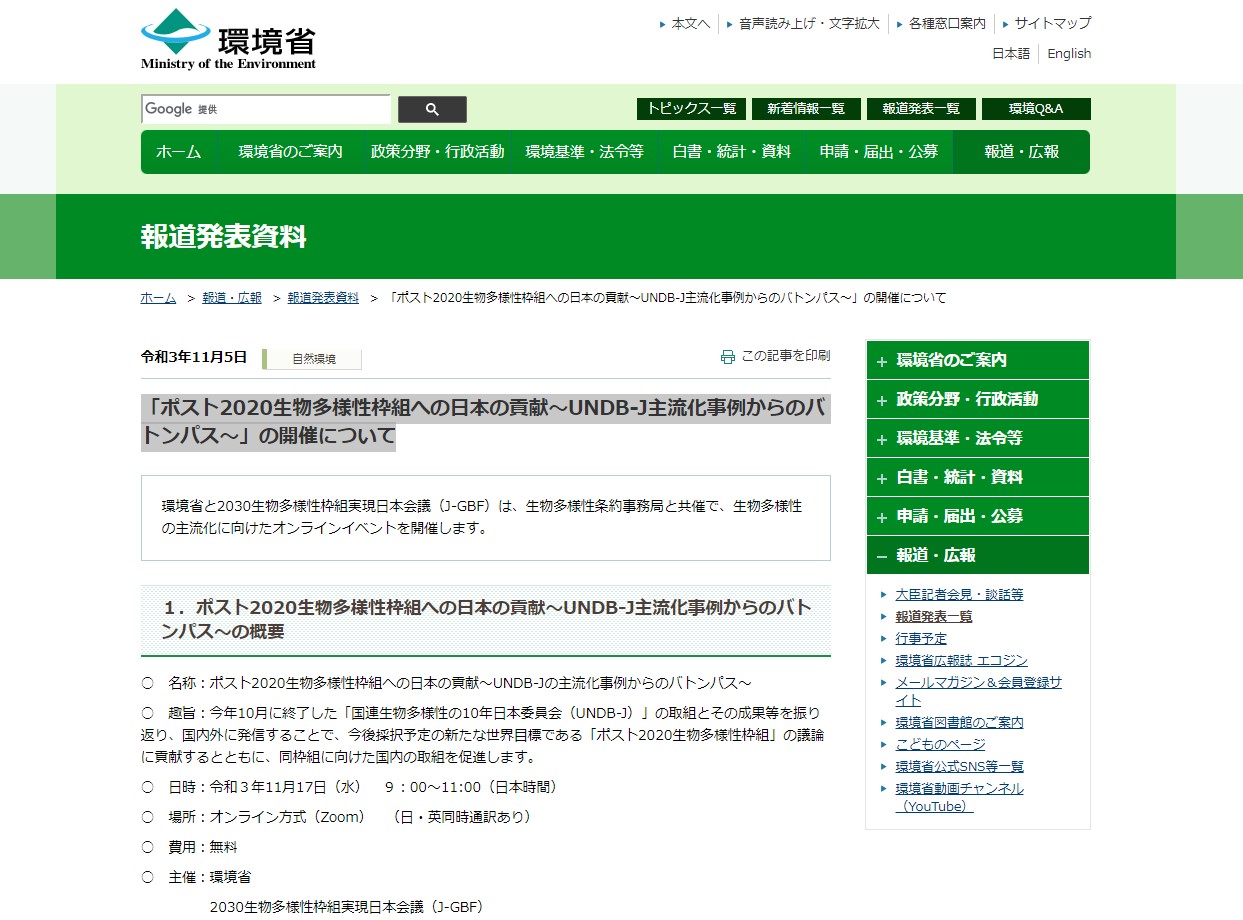Click in the Google search input field
Image resolution: width=1243 pixels, height=920 pixels.
coord(290,109)
